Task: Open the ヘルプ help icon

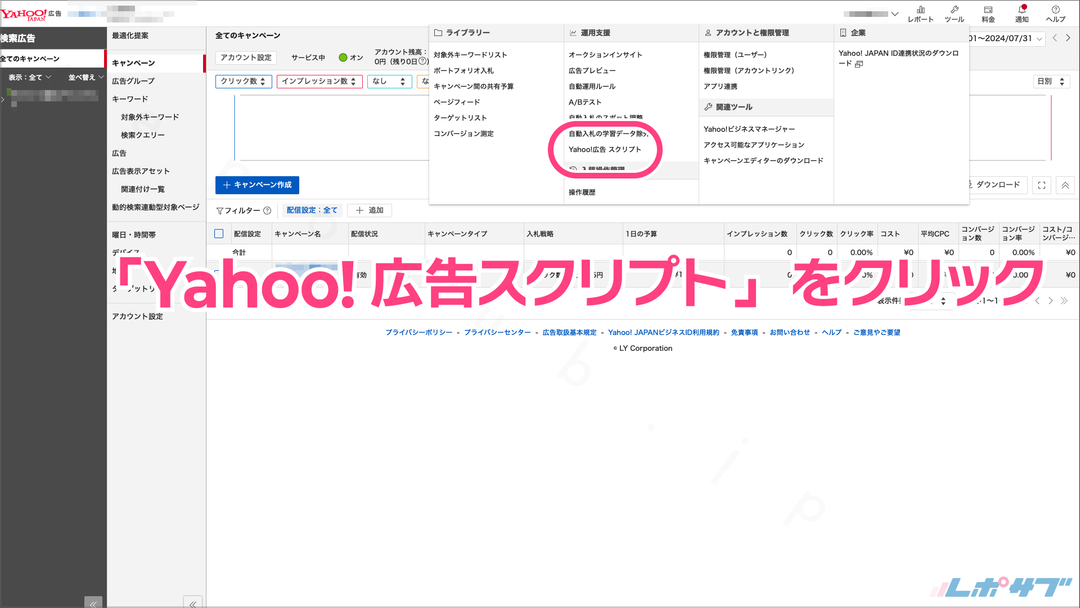Action: tap(1055, 14)
